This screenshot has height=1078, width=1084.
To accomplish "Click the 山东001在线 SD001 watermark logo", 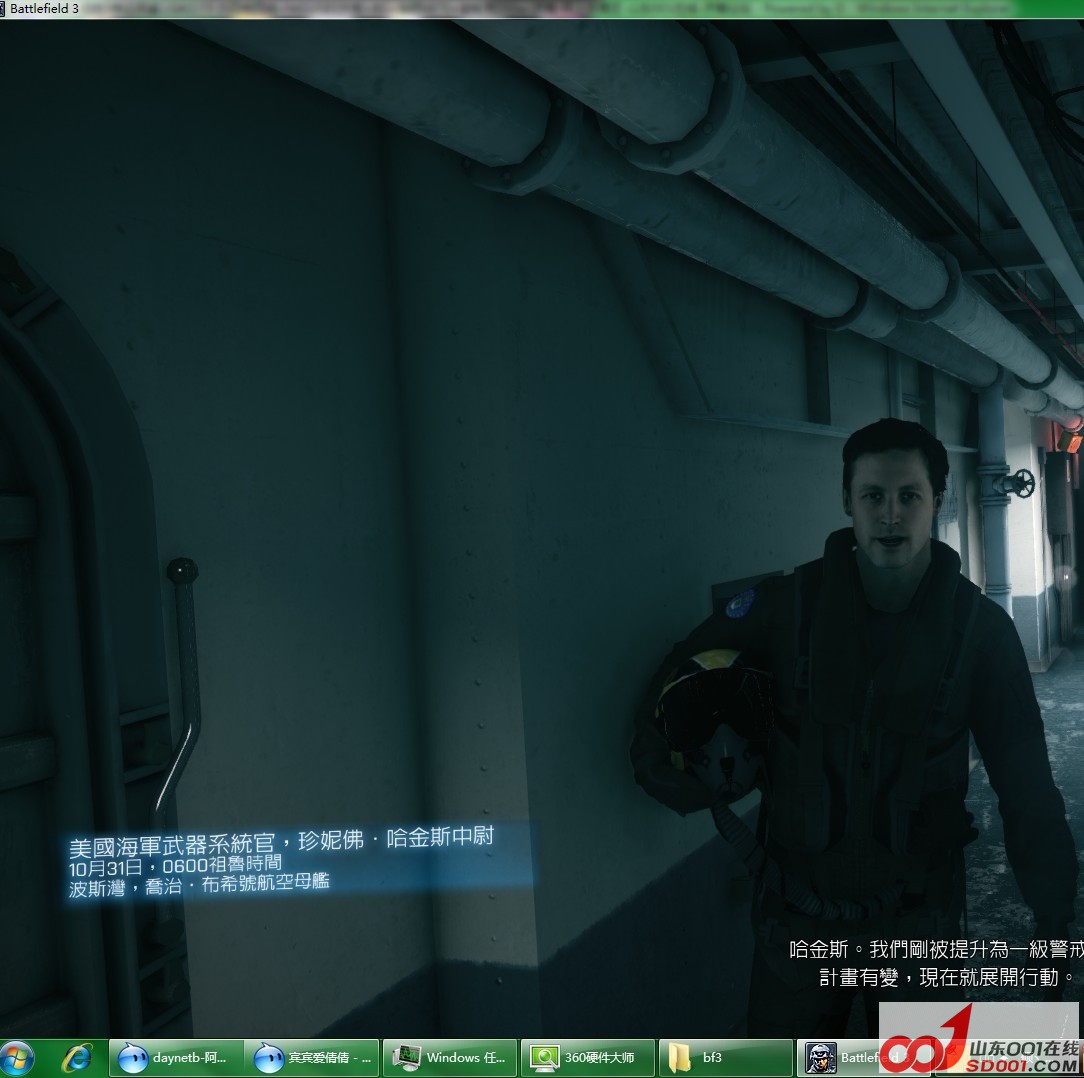I will [980, 1040].
